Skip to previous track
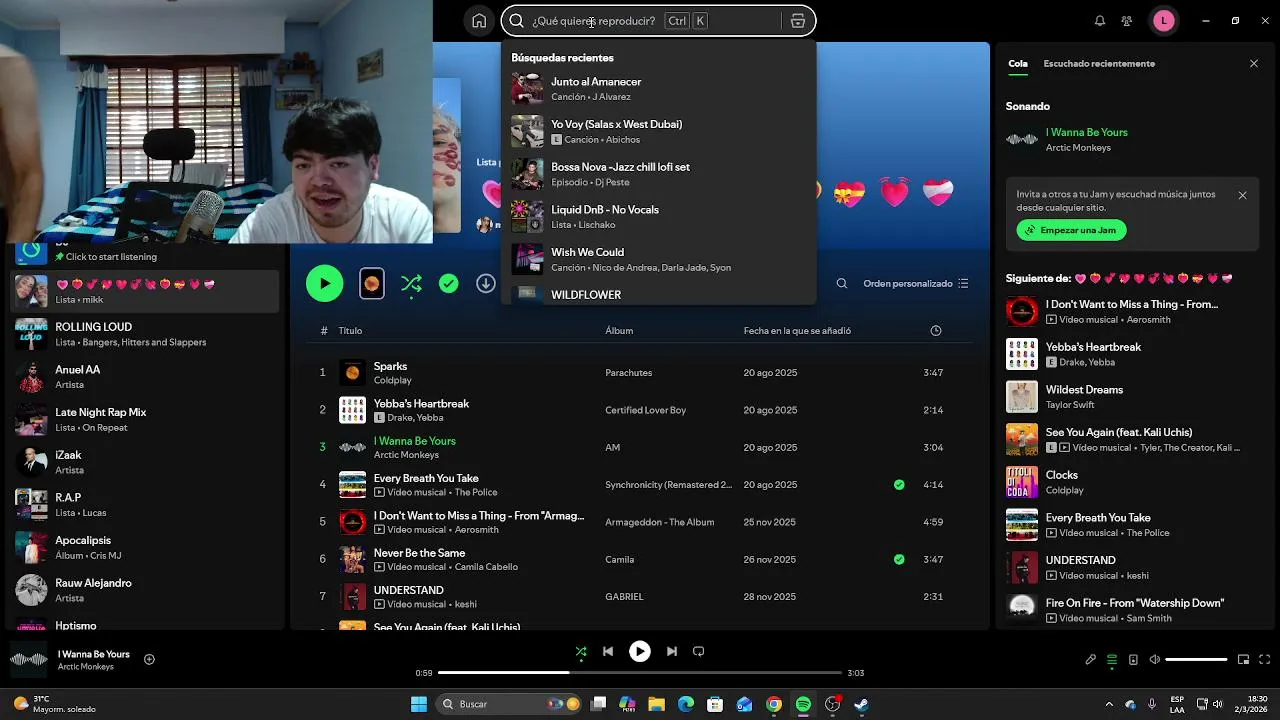Image resolution: width=1280 pixels, height=720 pixels. (x=608, y=652)
